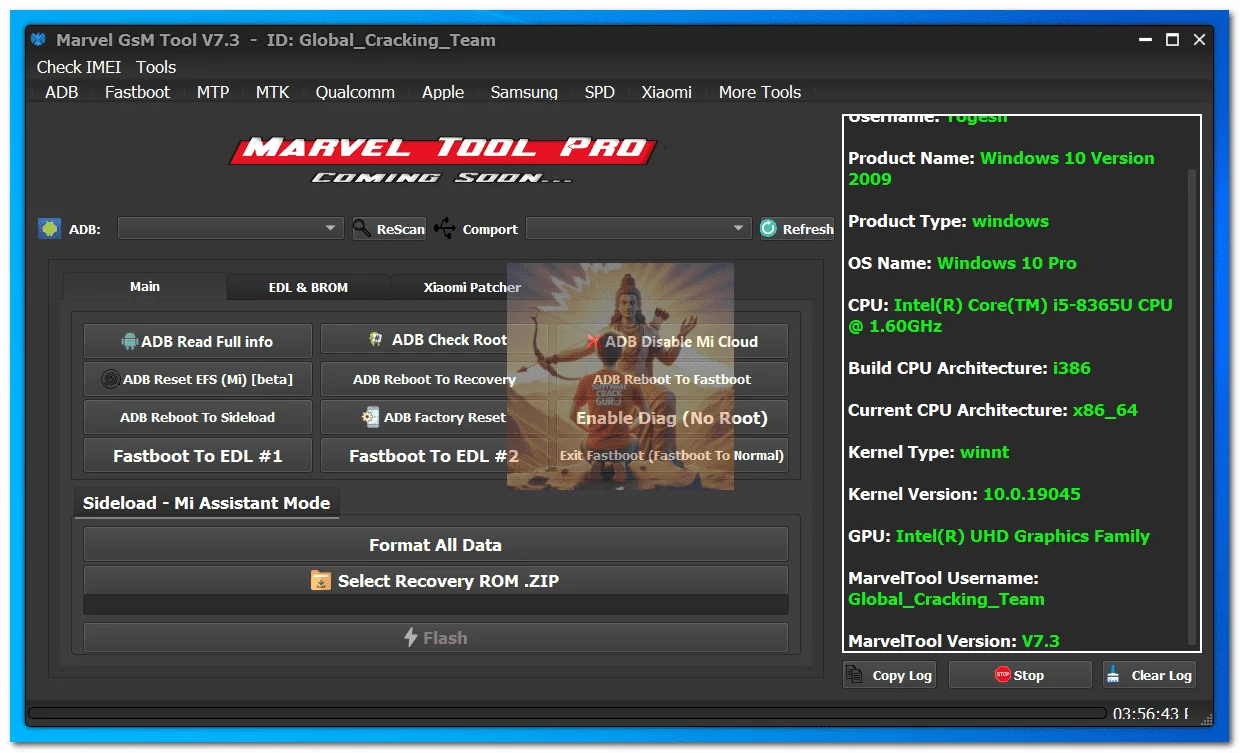1240x753 pixels.
Task: Click the ReScan button
Action: click(389, 228)
